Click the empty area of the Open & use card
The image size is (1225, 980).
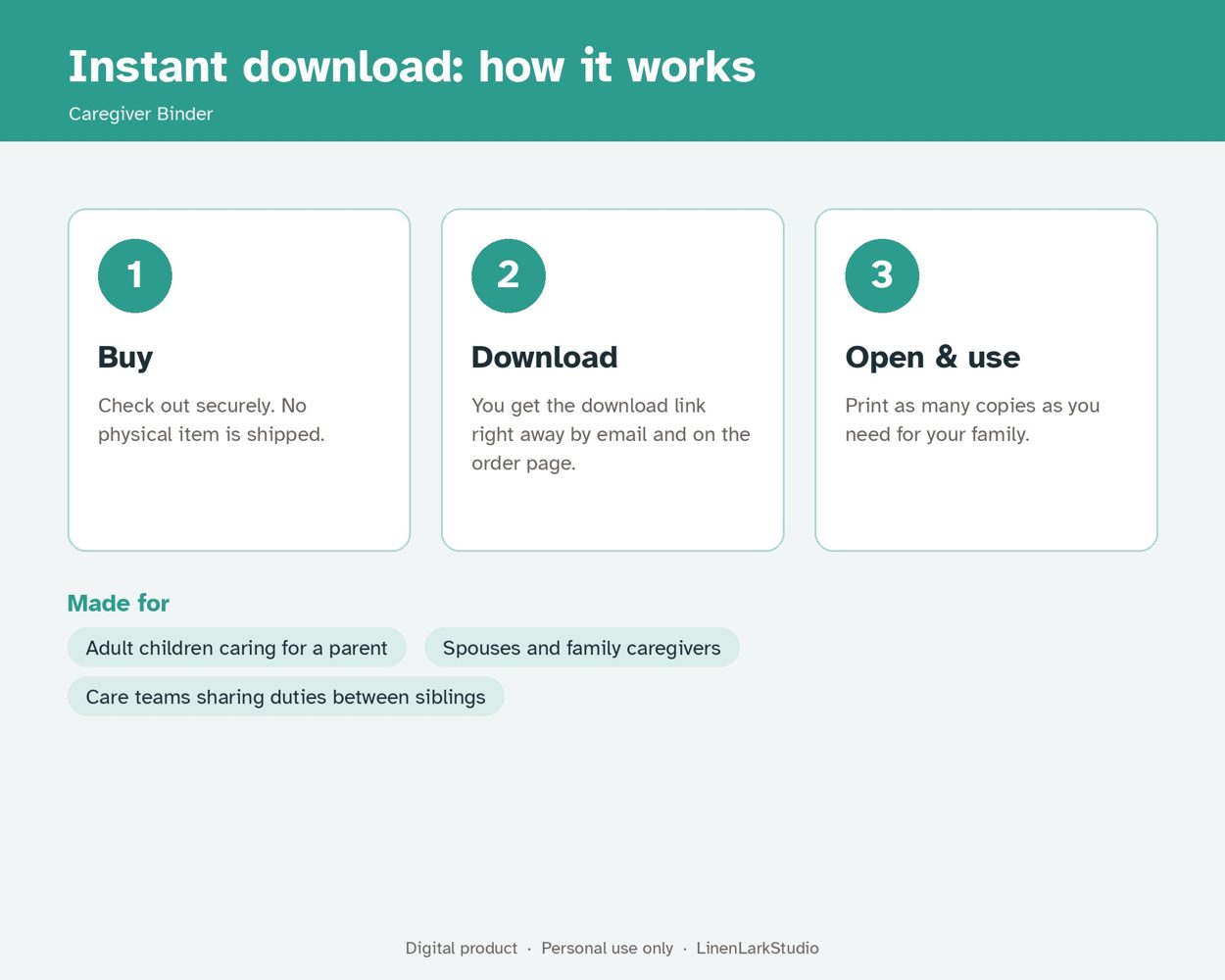(986, 500)
